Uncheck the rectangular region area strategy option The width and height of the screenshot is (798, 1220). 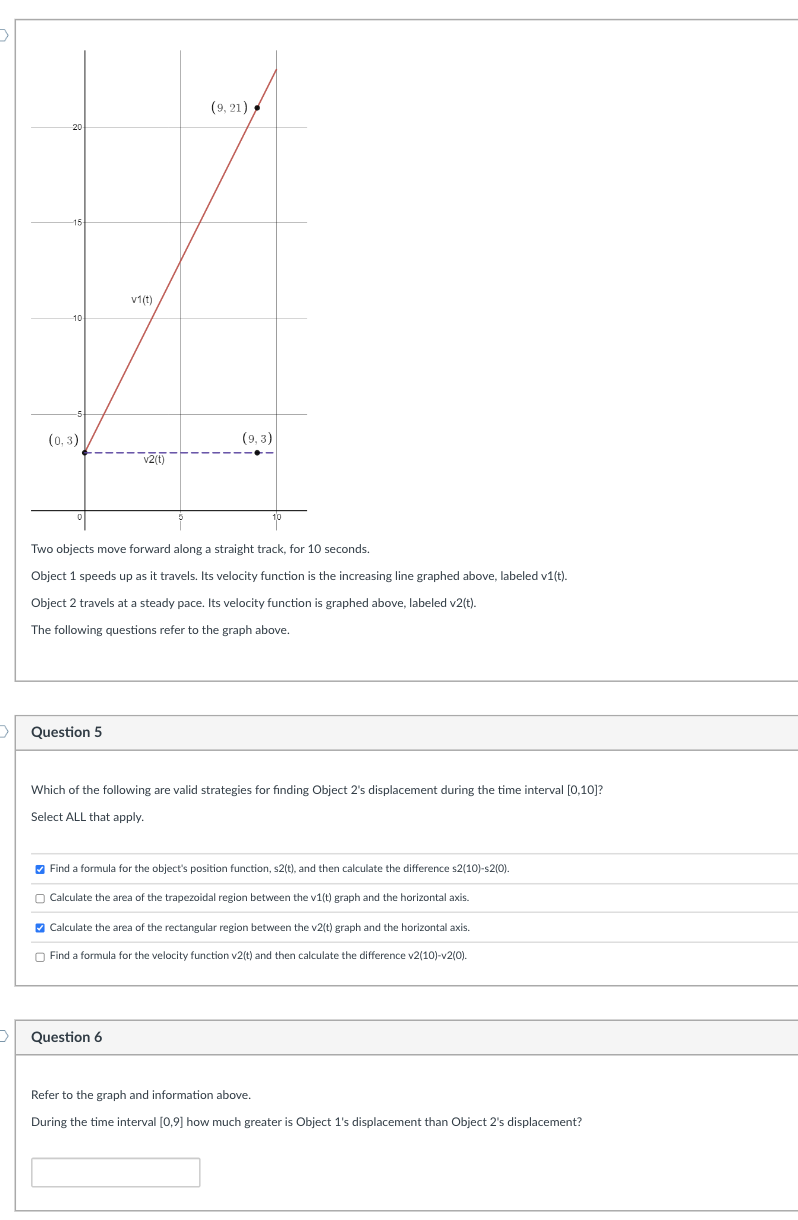pos(38,927)
